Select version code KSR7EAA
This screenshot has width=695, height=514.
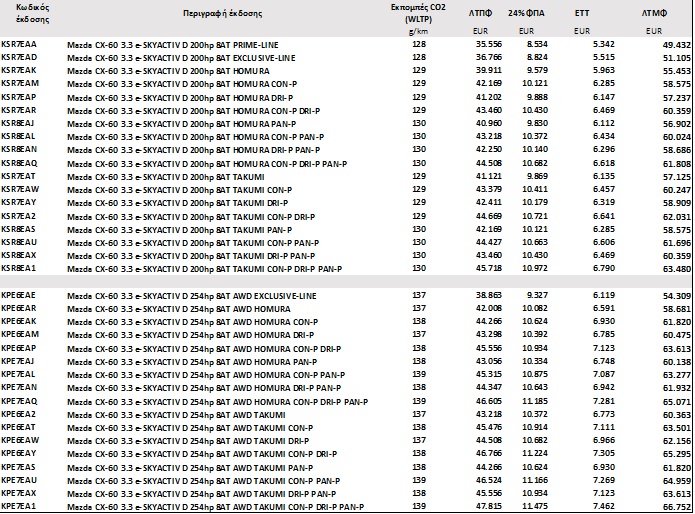coord(19,44)
